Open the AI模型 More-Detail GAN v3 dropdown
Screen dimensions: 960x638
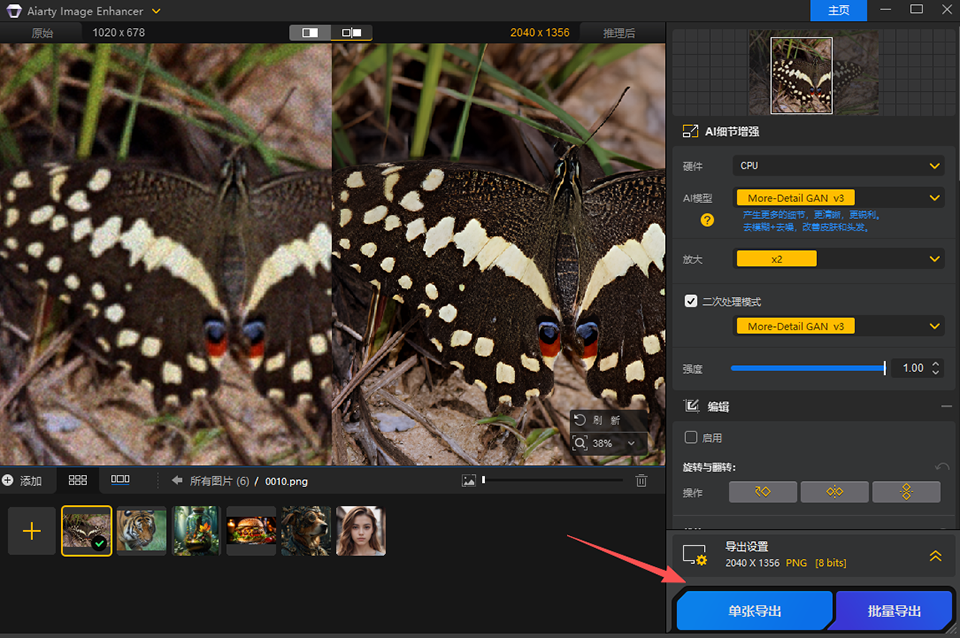pyautogui.click(x=838, y=198)
